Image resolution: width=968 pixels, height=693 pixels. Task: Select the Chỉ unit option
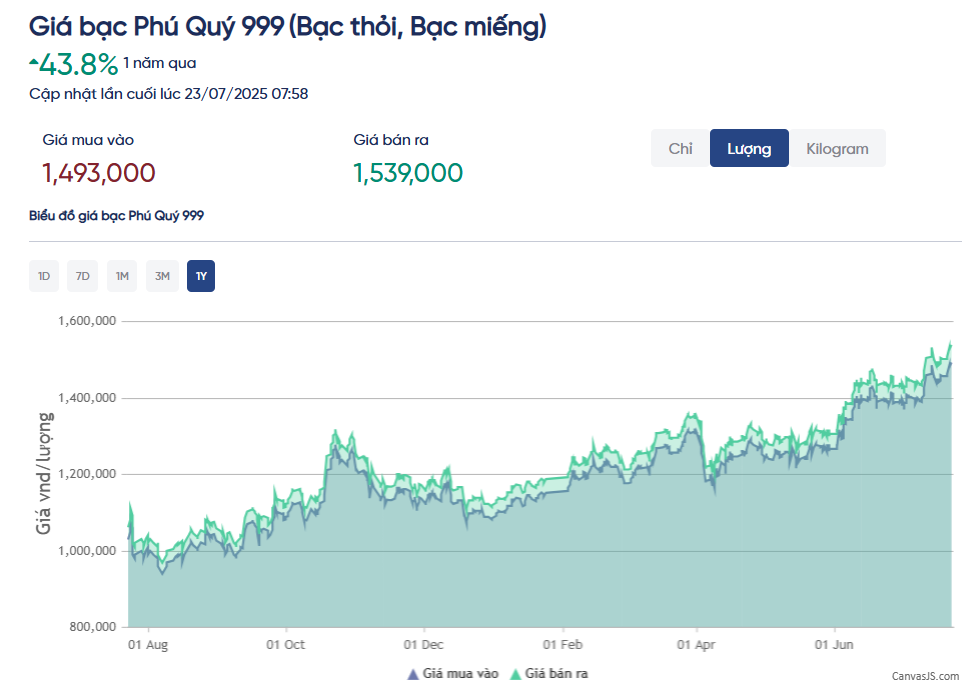680,148
